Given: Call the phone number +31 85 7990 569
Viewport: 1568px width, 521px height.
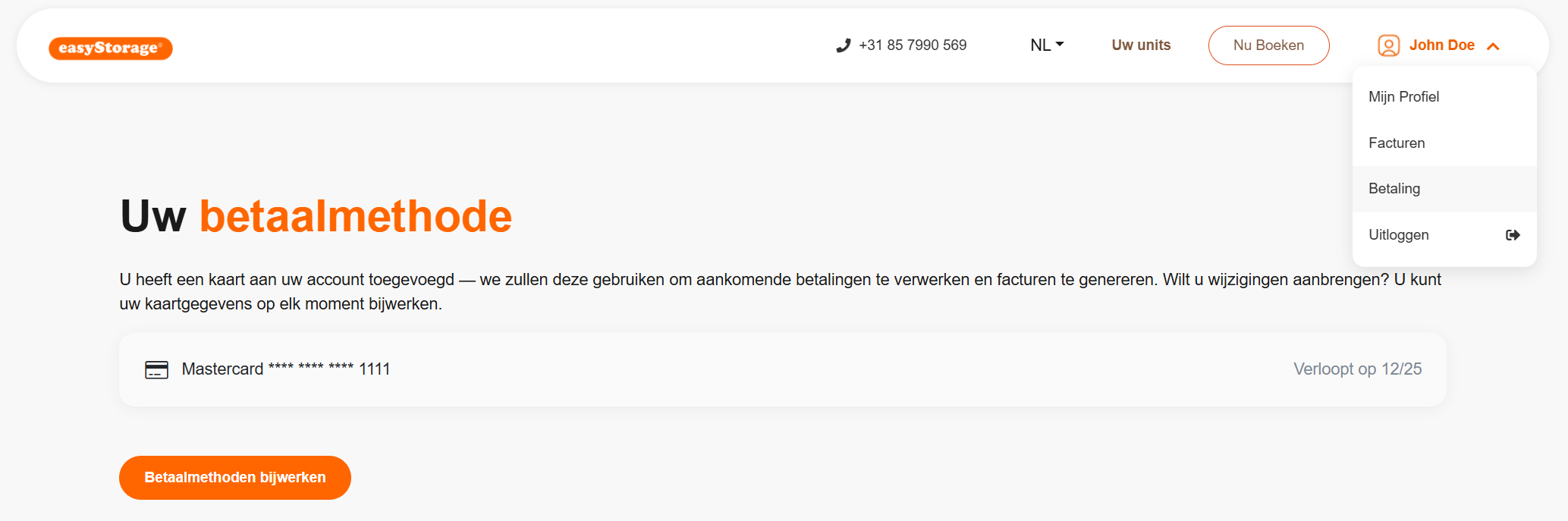Looking at the screenshot, I should (x=913, y=46).
